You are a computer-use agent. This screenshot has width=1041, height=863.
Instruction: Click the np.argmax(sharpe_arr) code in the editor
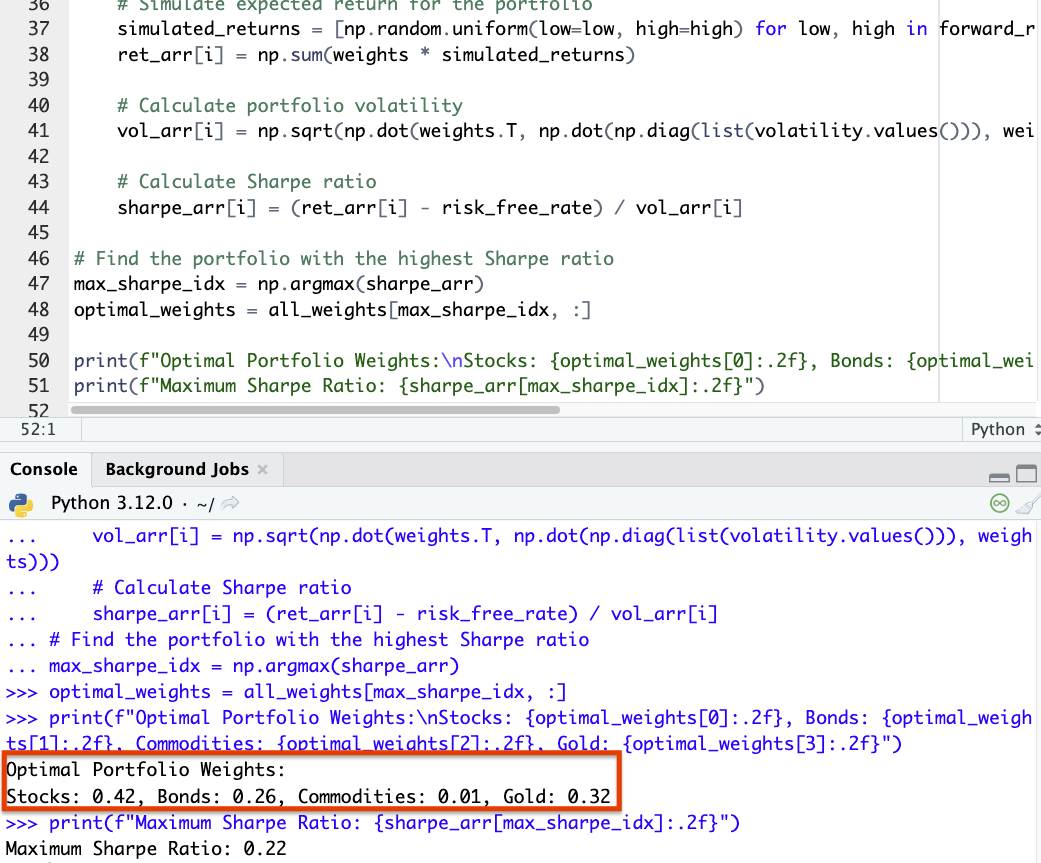(x=370, y=284)
